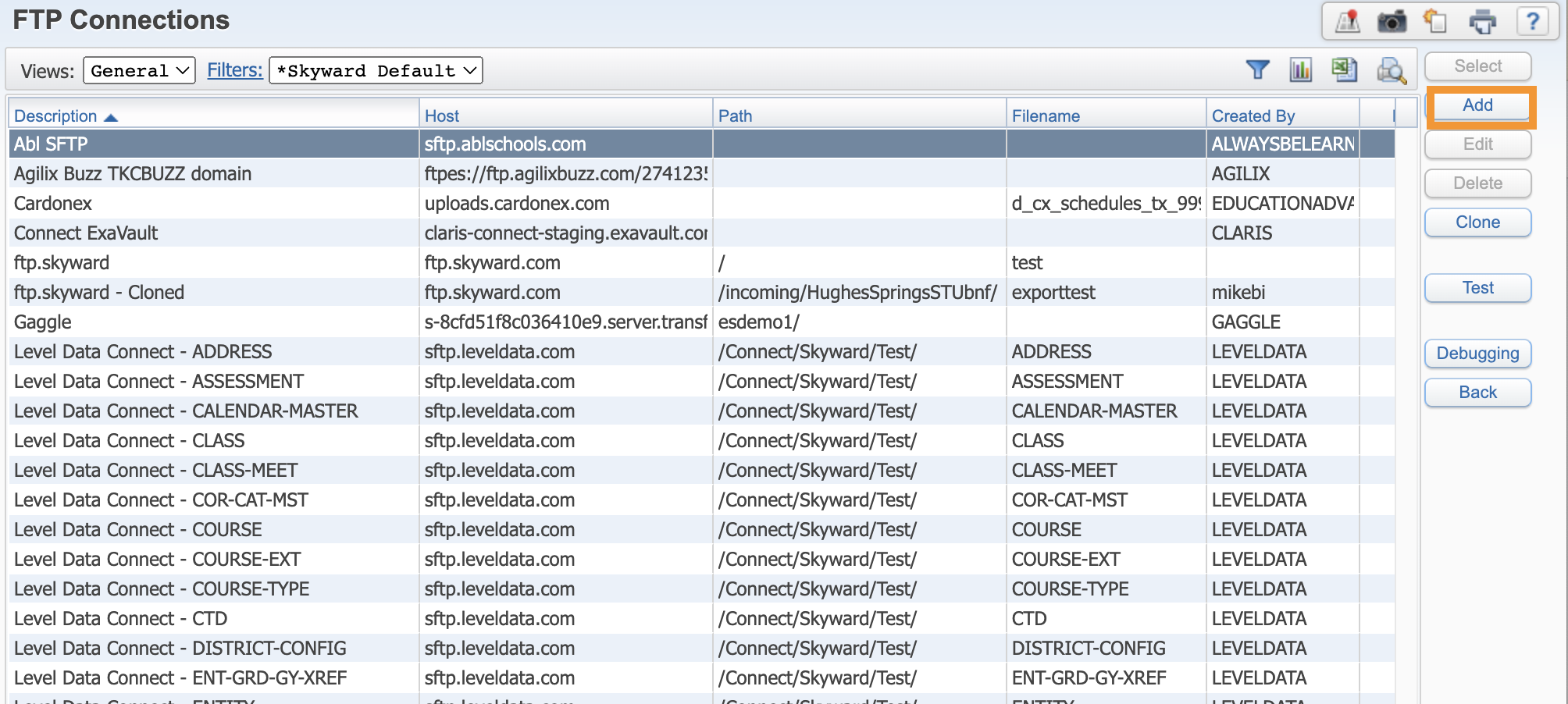
Task: Select Level Data Connect - ASSESSMENT row
Action: 701,381
